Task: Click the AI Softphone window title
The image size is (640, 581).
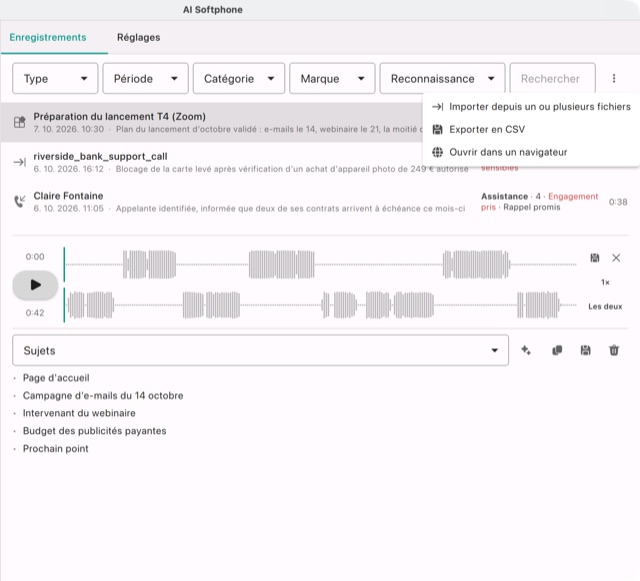Action: pos(213,9)
